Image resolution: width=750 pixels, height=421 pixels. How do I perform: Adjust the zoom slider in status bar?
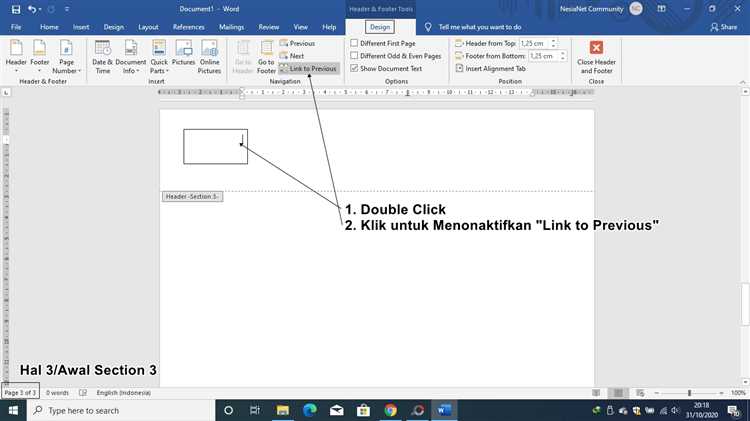(688, 394)
